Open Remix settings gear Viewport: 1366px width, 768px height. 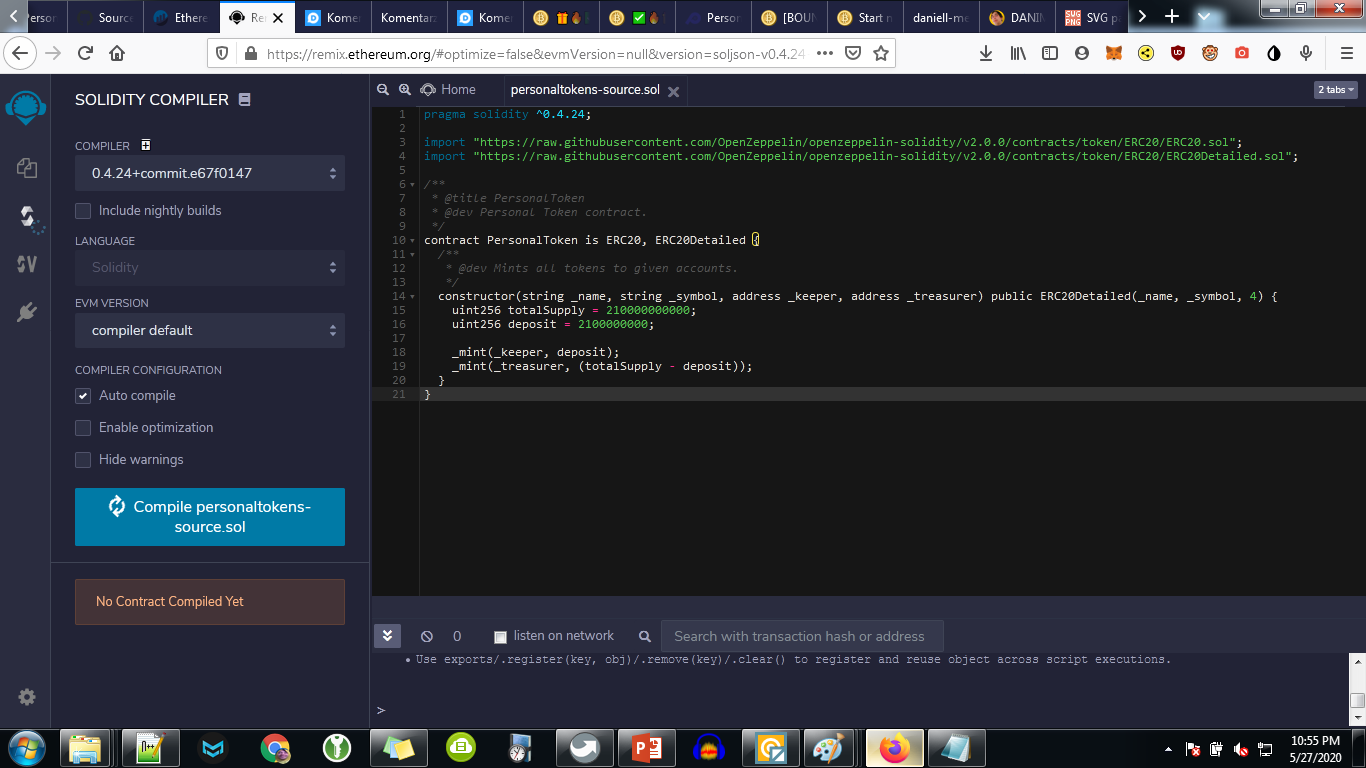(x=25, y=697)
